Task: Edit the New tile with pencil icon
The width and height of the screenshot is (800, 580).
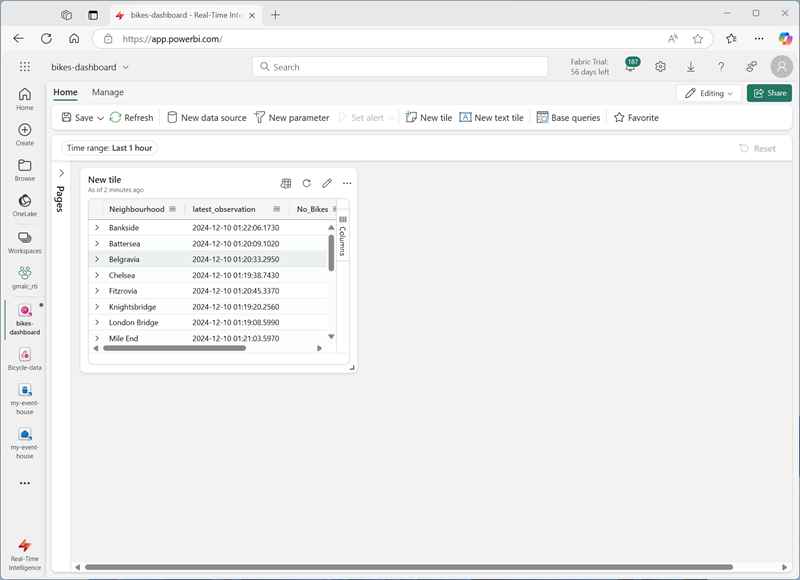Action: pos(327,183)
